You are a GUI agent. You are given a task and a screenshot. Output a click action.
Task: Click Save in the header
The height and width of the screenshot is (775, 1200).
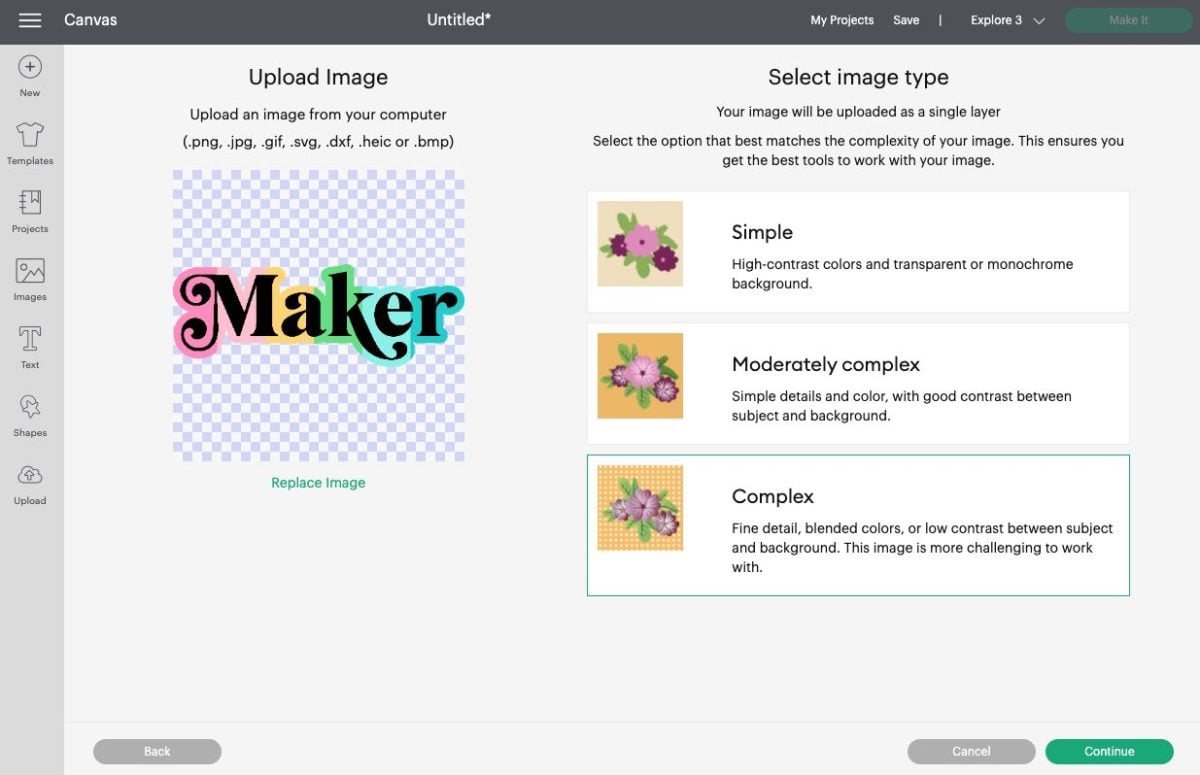[906, 20]
